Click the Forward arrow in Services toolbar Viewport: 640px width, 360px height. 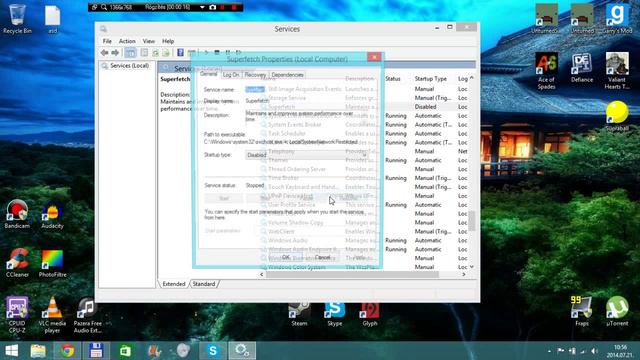coord(115,53)
